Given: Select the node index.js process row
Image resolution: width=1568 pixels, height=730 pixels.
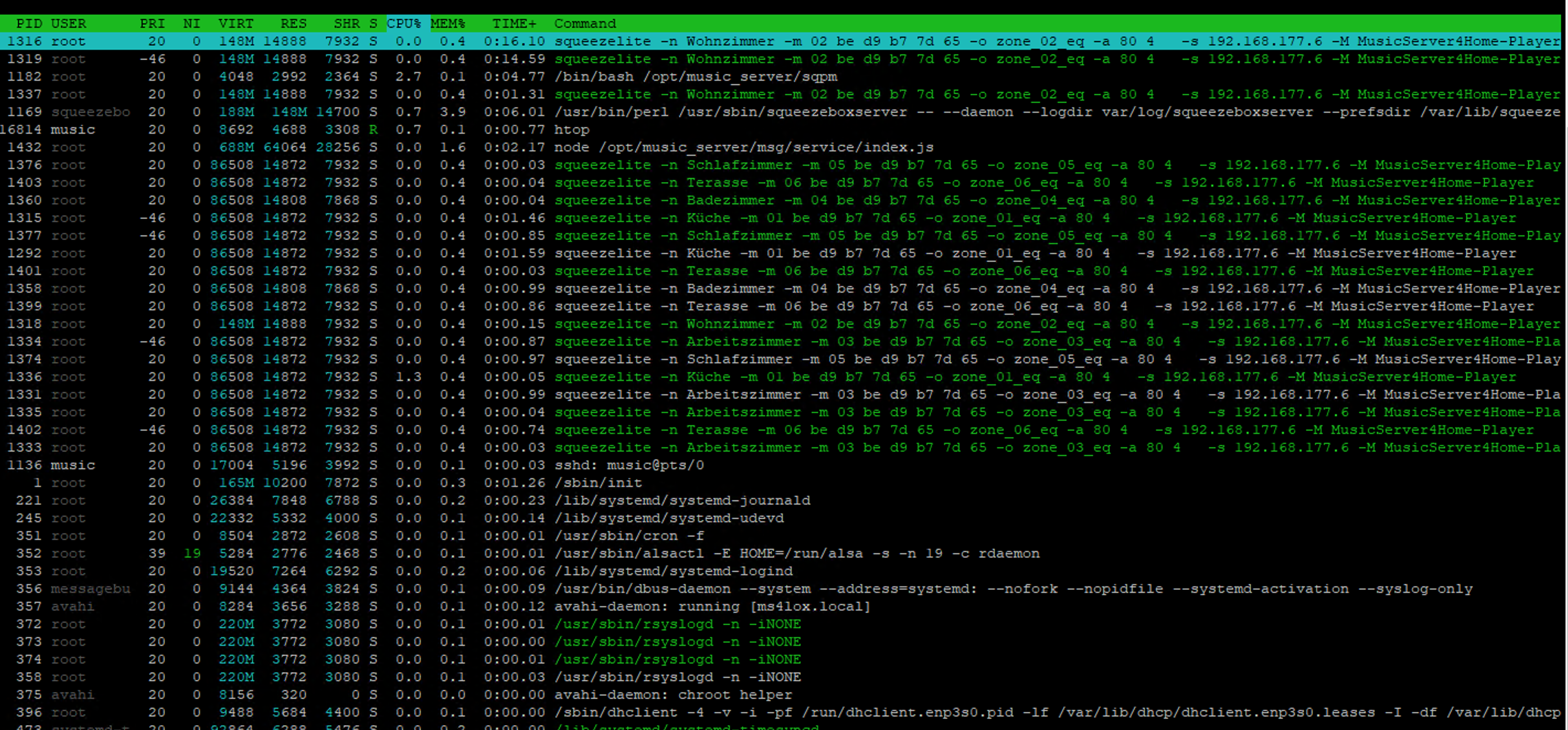Looking at the screenshot, I should click(743, 147).
